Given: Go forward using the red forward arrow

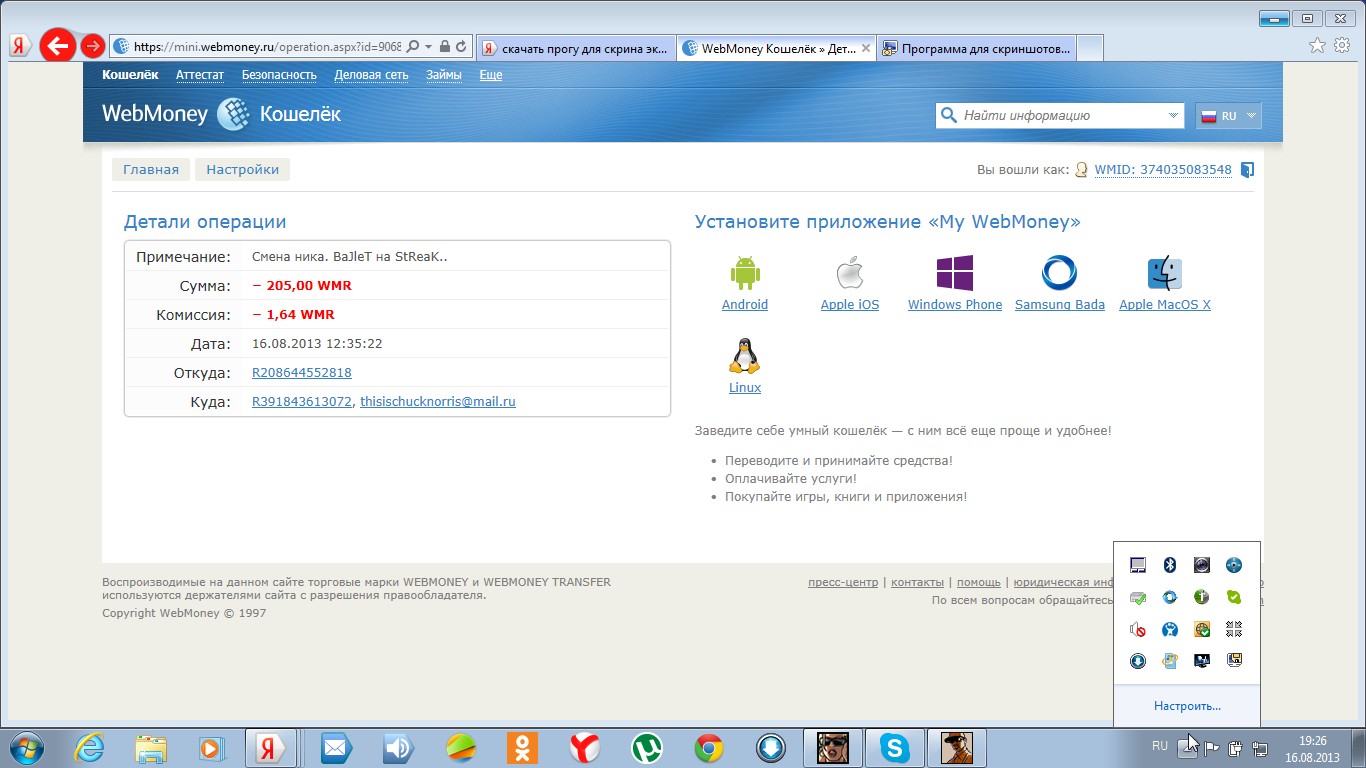Looking at the screenshot, I should (x=93, y=46).
